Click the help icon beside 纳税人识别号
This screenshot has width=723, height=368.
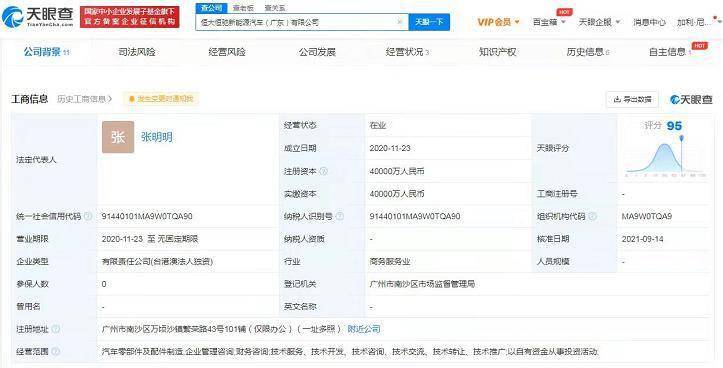click(x=340, y=216)
